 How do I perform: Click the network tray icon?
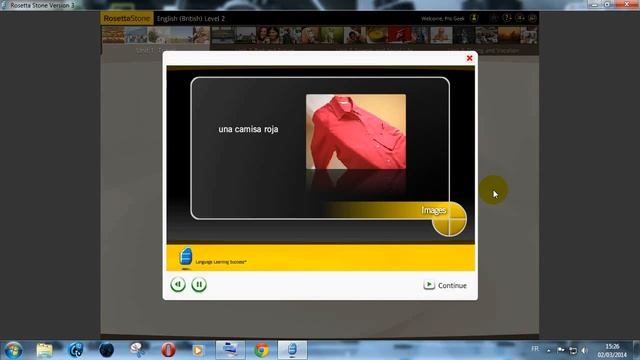(573, 350)
